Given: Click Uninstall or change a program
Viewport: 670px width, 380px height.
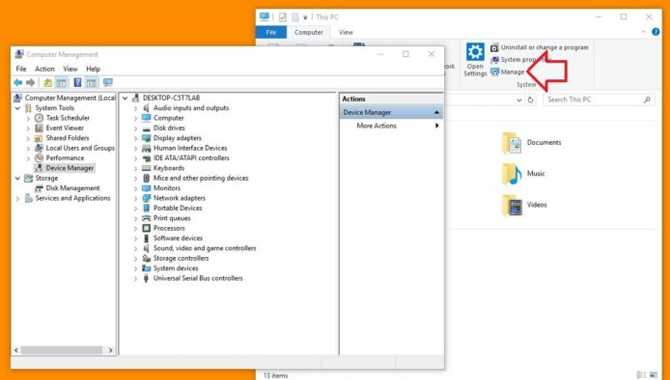Looking at the screenshot, I should click(540, 47).
